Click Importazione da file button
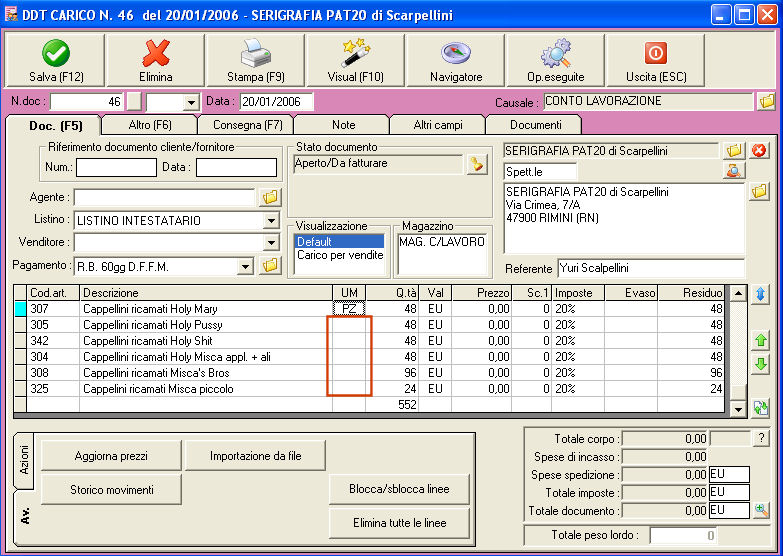The width and height of the screenshot is (783, 556). tap(255, 456)
